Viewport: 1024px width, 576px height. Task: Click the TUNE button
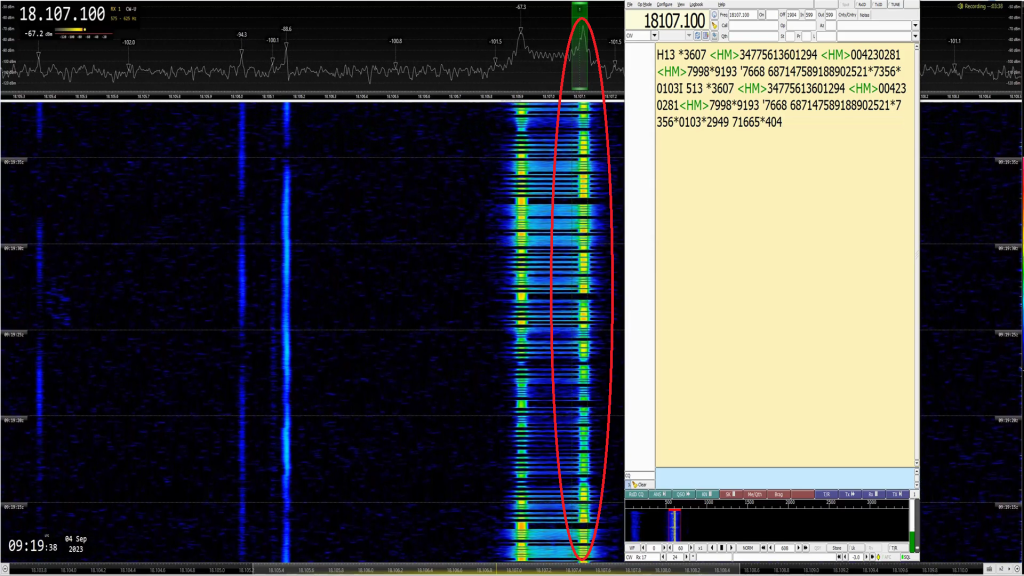pyautogui.click(x=895, y=5)
